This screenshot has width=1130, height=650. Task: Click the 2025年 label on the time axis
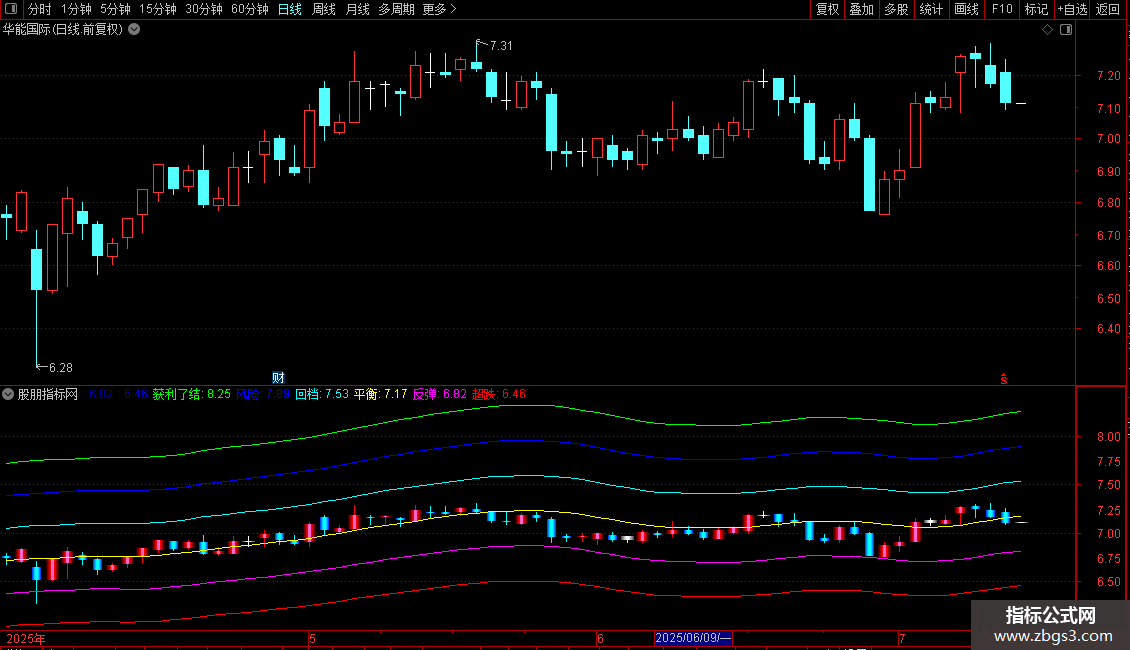(x=26, y=638)
